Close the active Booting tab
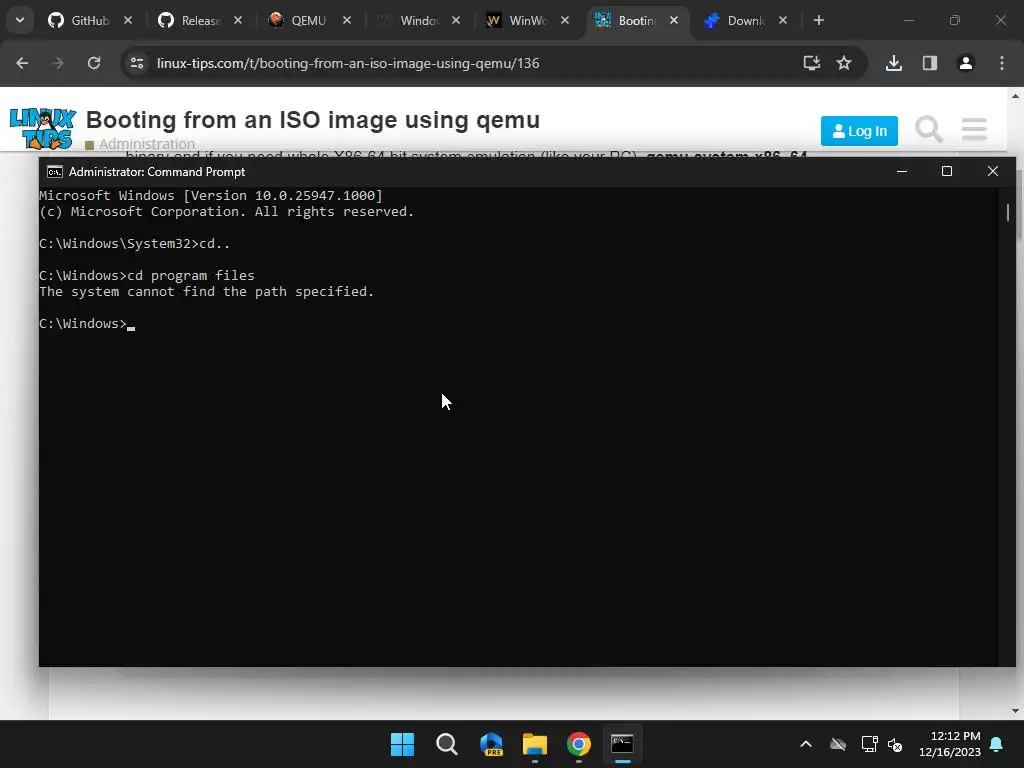This screenshot has height=768, width=1024. point(674,20)
